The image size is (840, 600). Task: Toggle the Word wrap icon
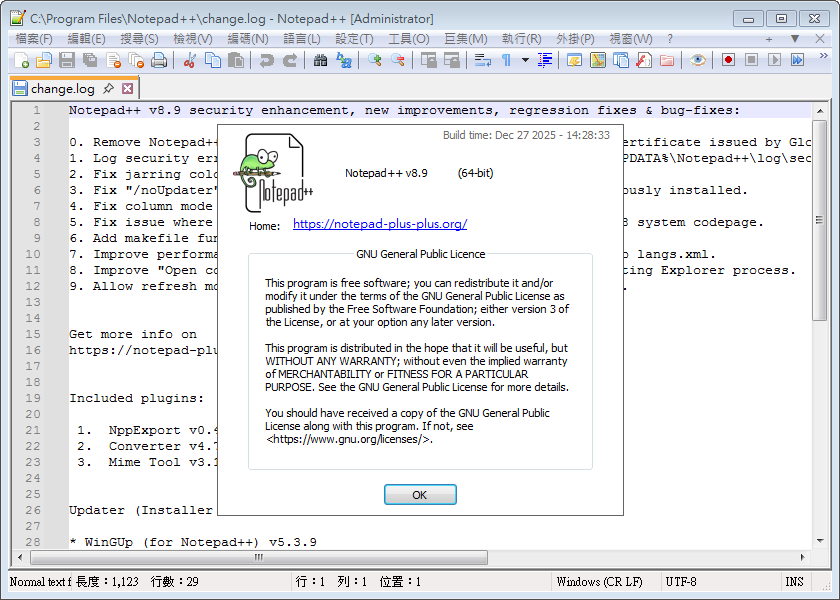tap(483, 60)
